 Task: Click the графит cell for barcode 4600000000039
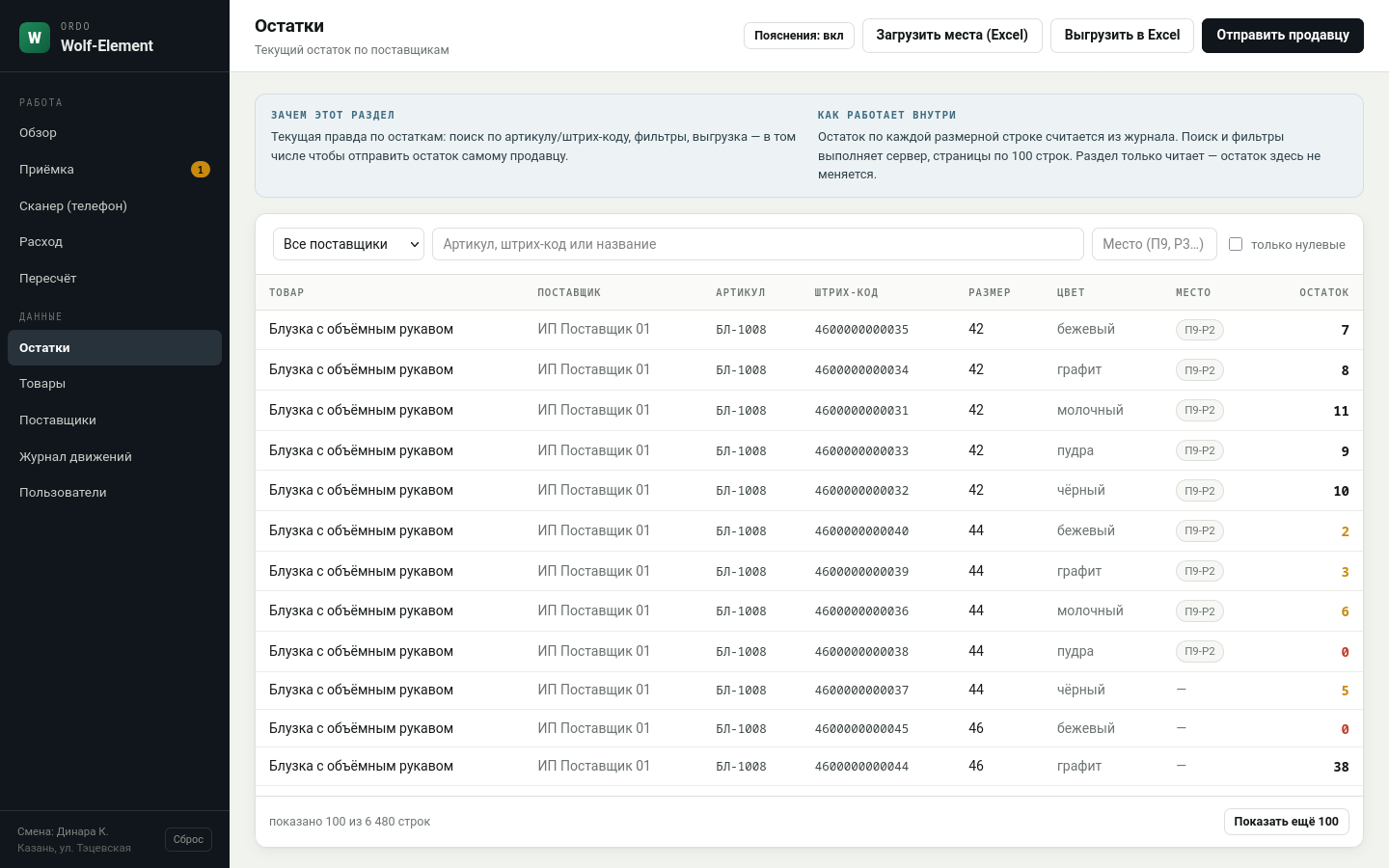point(1079,571)
